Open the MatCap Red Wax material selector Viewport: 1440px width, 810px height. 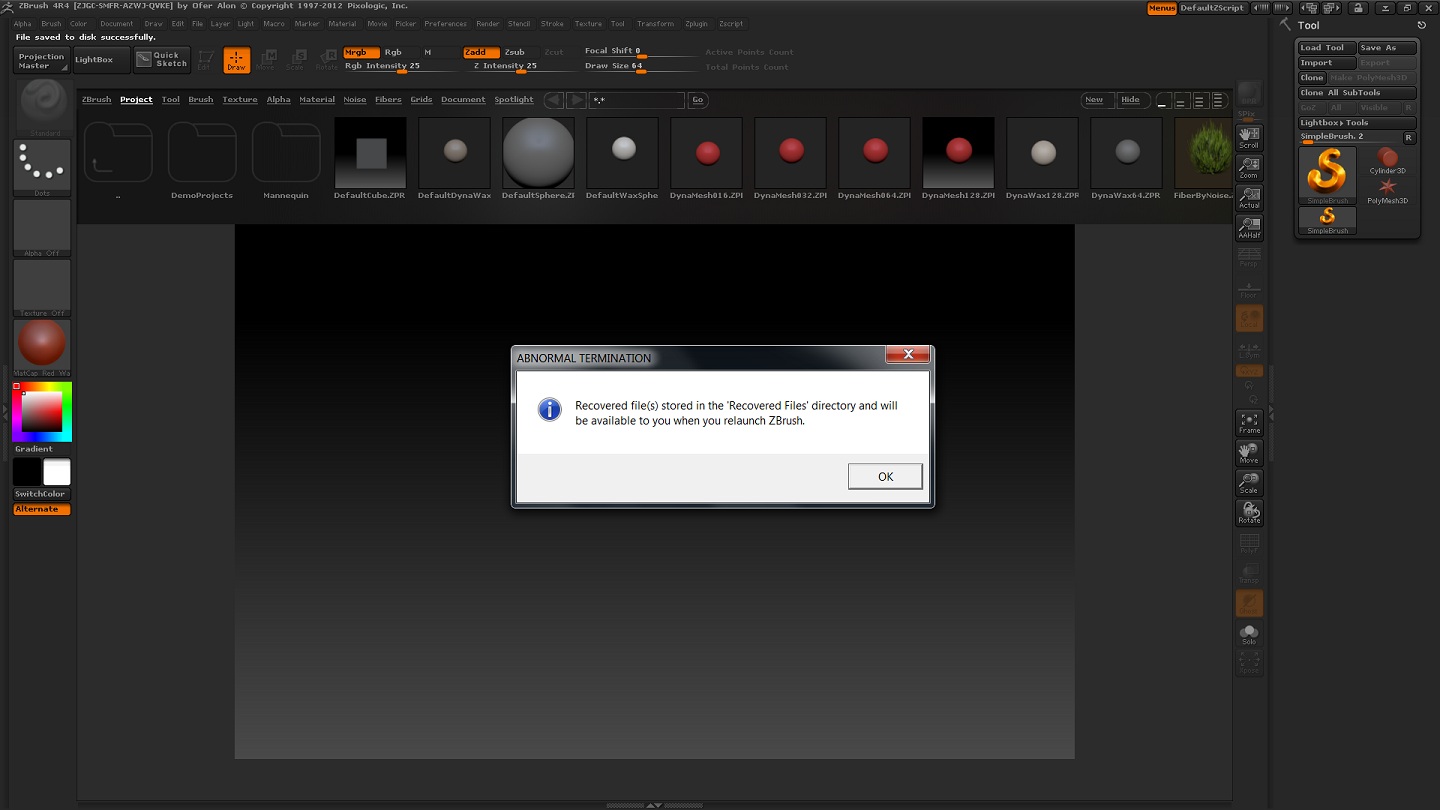click(x=42, y=348)
